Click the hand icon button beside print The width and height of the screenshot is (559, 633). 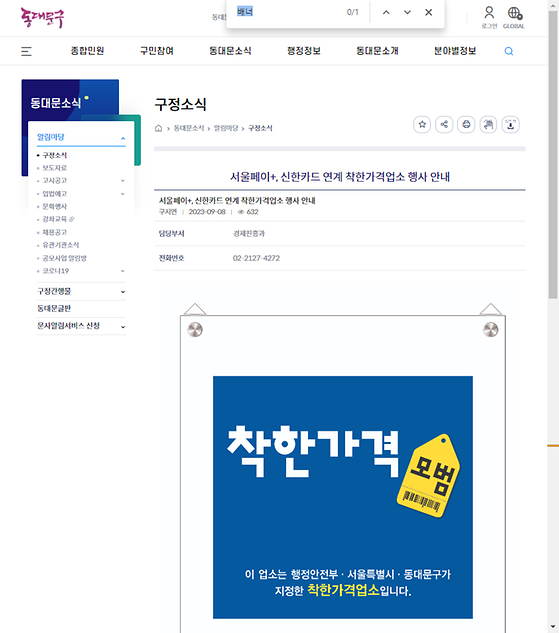[x=488, y=124]
